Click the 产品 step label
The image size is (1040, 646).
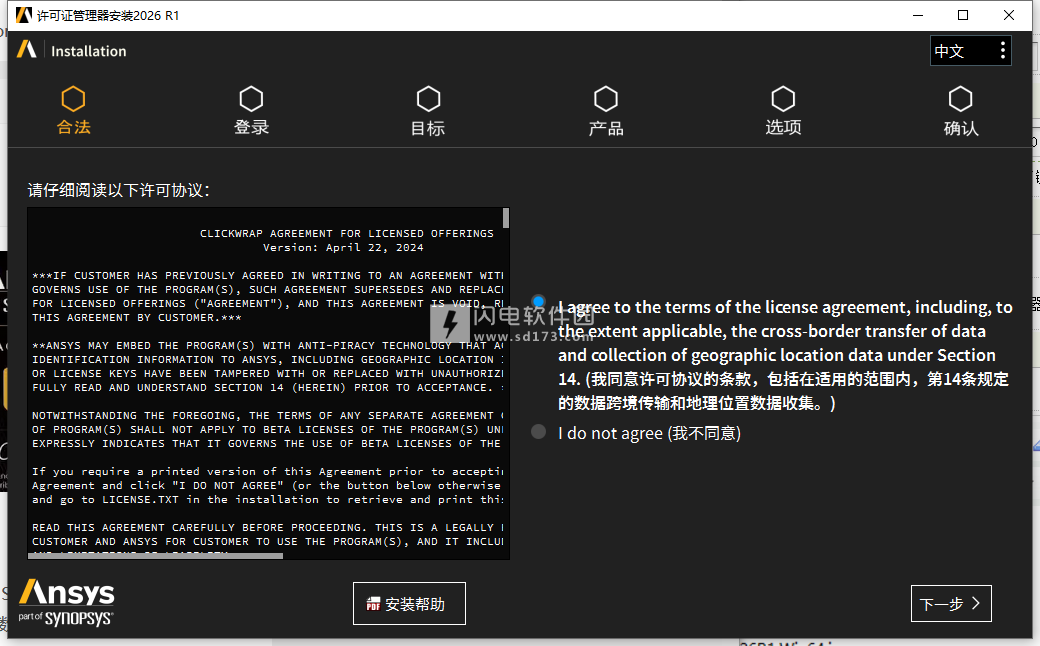pyautogui.click(x=606, y=128)
